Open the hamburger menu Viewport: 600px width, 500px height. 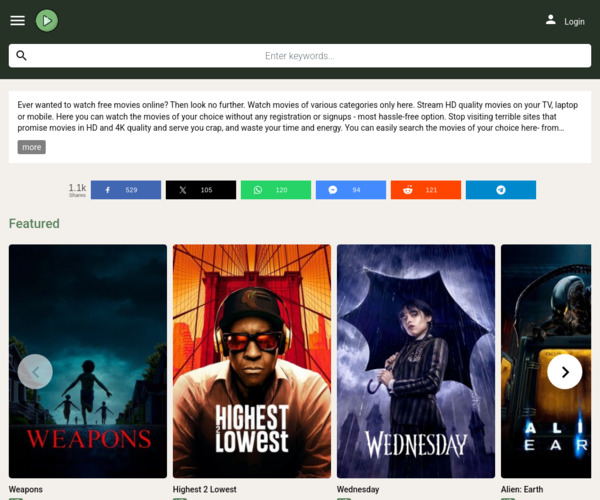click(18, 21)
